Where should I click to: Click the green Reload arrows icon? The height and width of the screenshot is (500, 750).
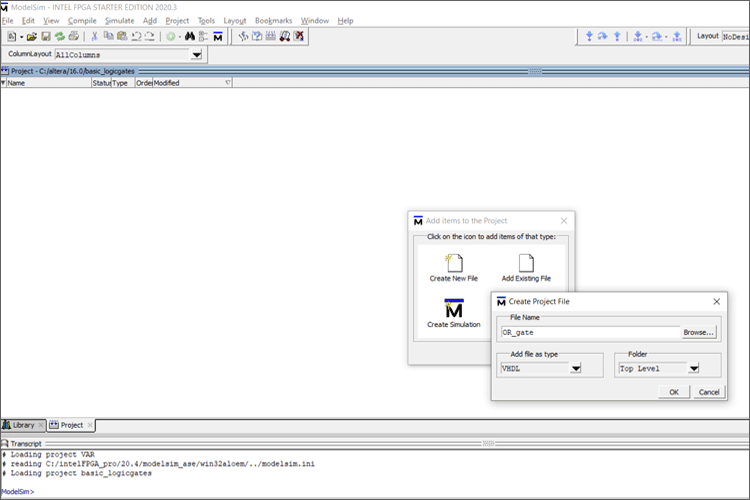60,36
